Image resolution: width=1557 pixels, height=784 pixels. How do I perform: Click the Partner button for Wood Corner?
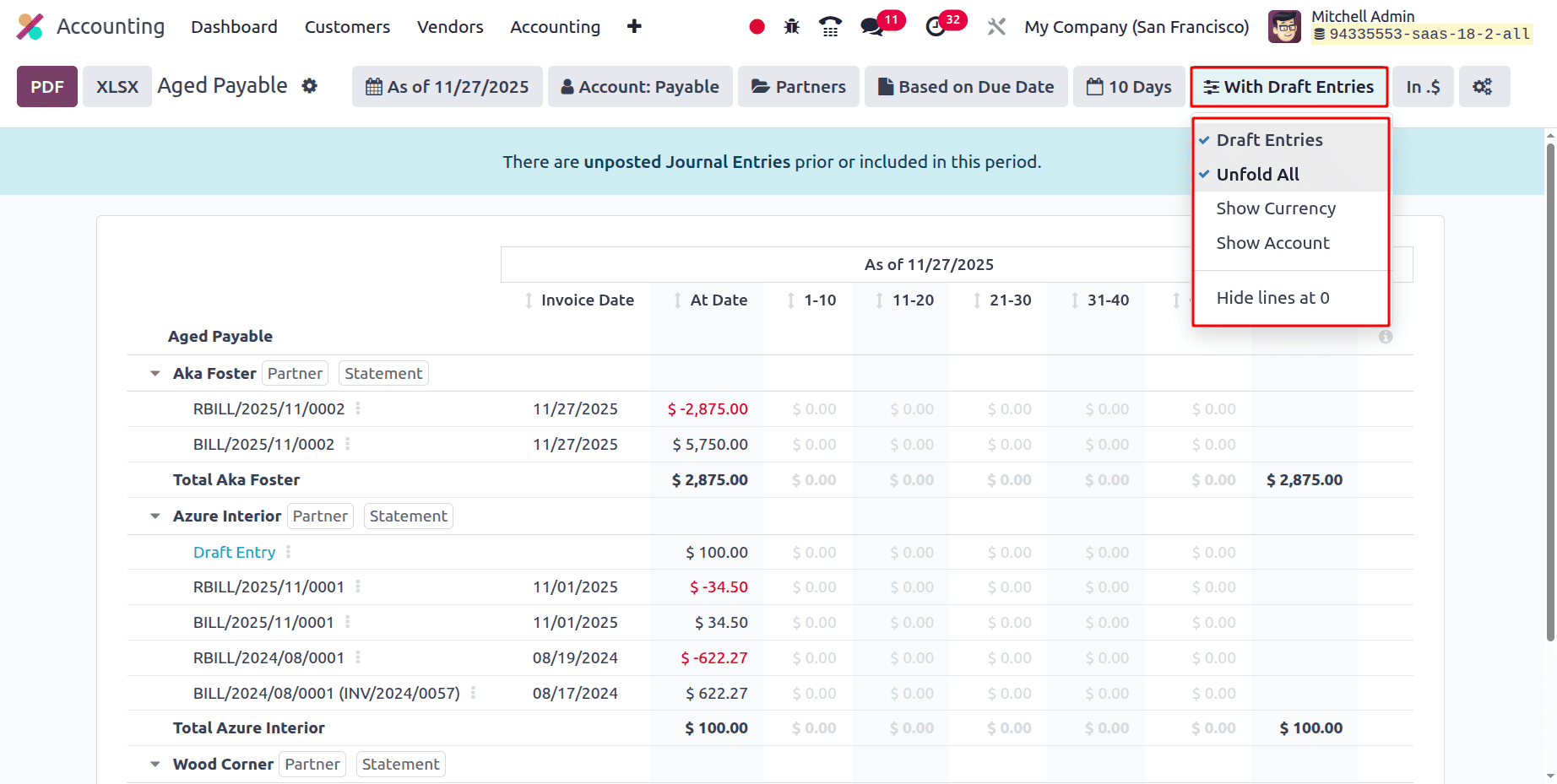click(312, 765)
